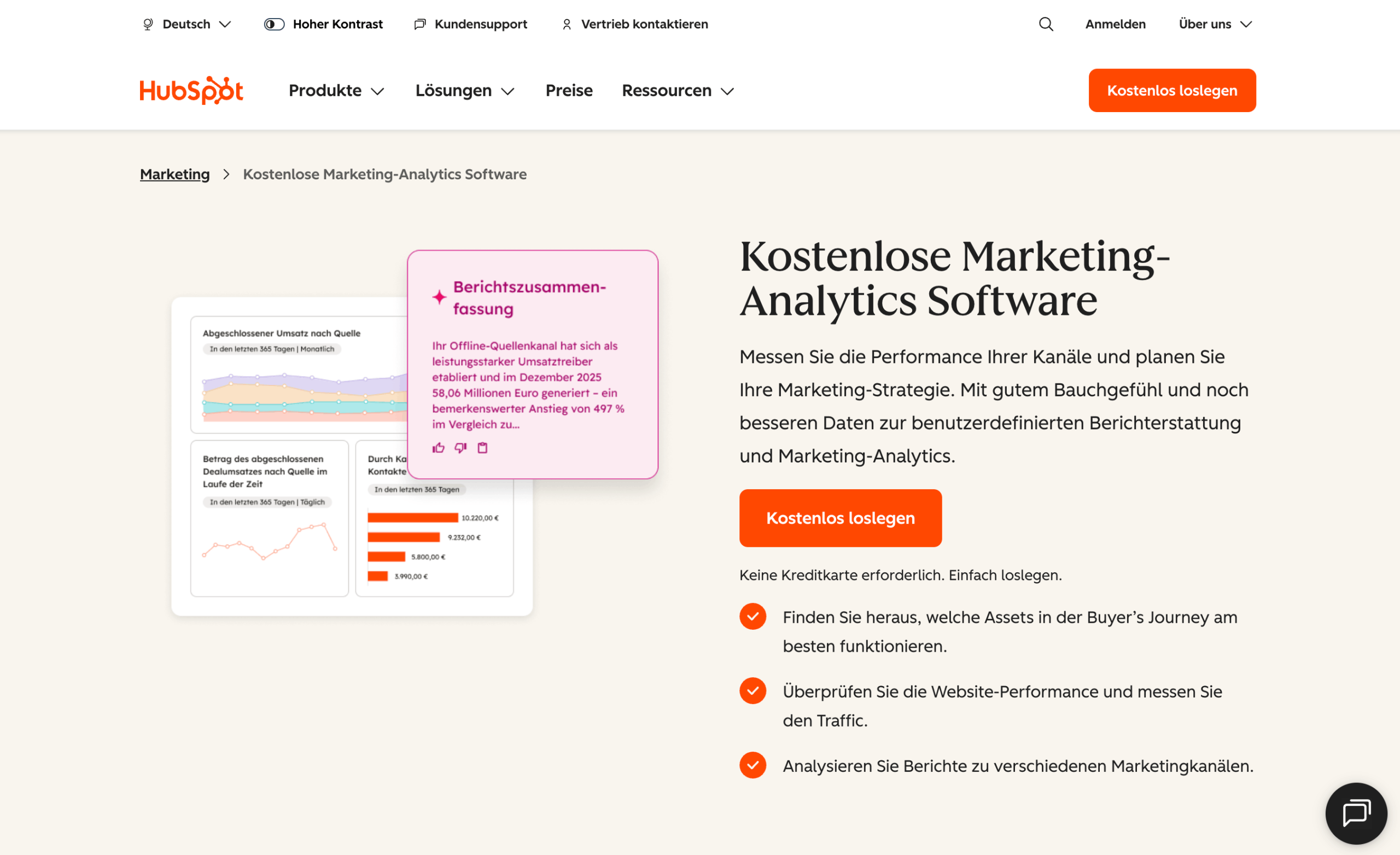Click the first orange checkmark about Buyer's Journey

click(753, 616)
